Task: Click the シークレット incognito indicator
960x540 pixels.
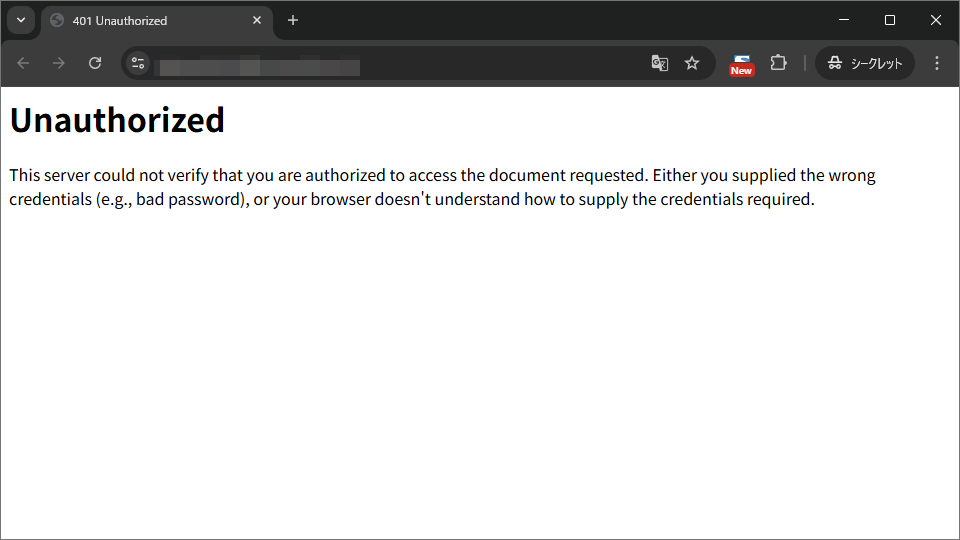Action: (x=865, y=63)
